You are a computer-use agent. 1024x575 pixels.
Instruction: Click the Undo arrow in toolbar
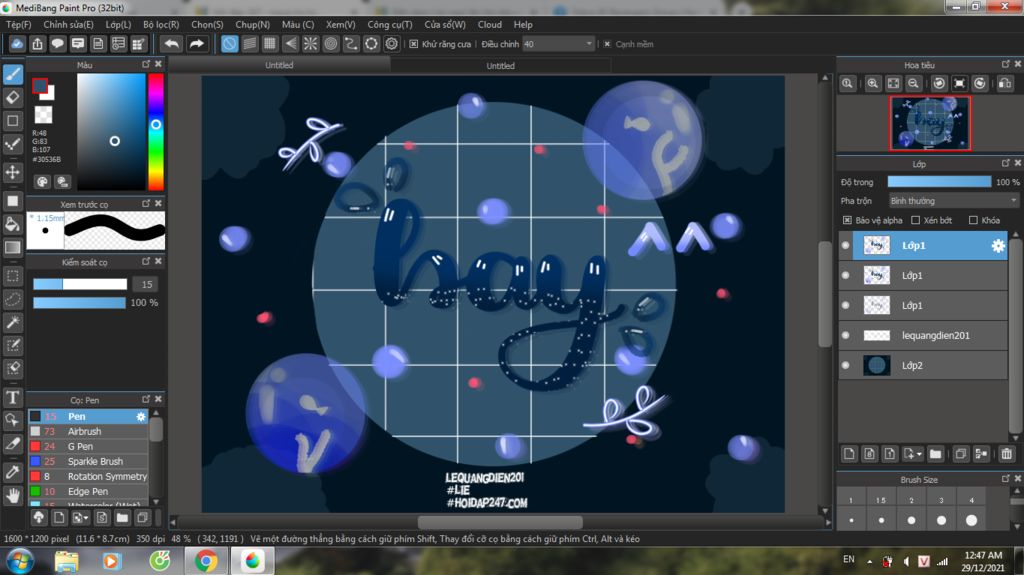(x=172, y=44)
